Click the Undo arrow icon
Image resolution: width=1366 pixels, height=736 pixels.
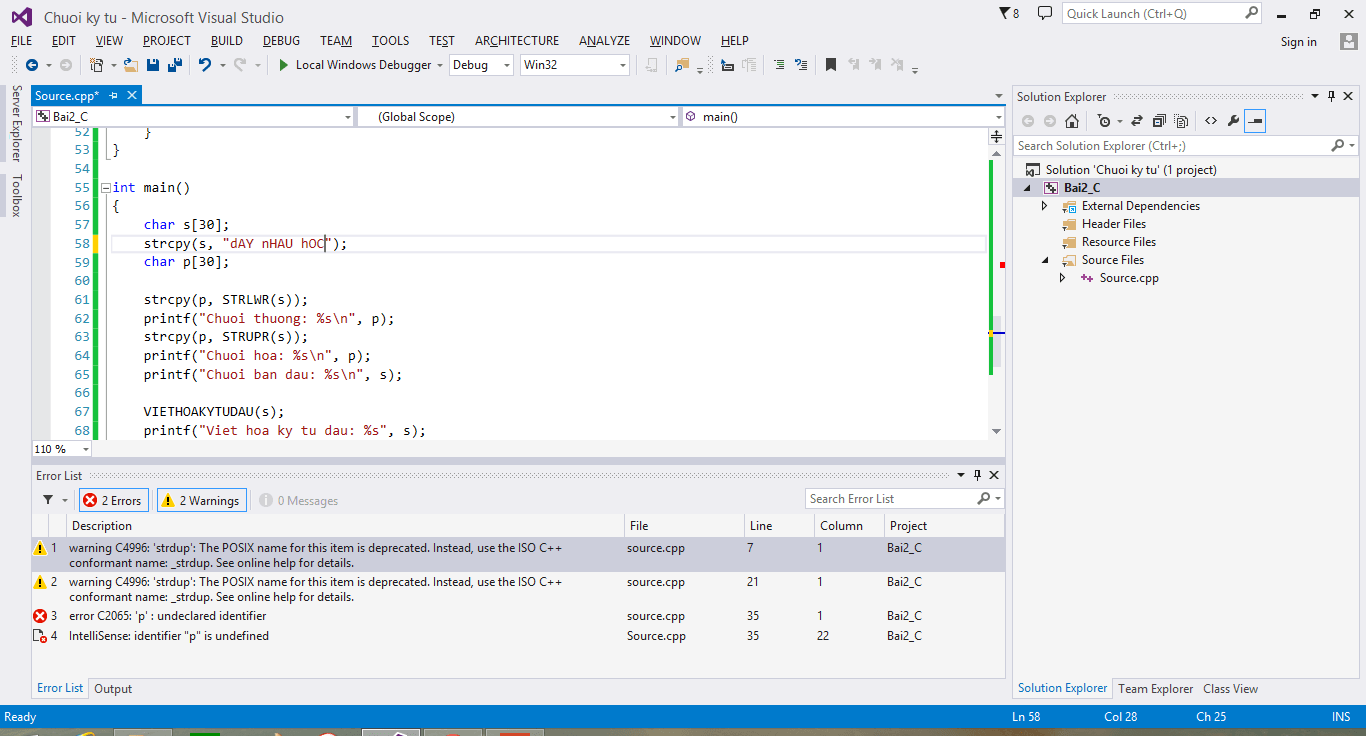click(x=204, y=65)
